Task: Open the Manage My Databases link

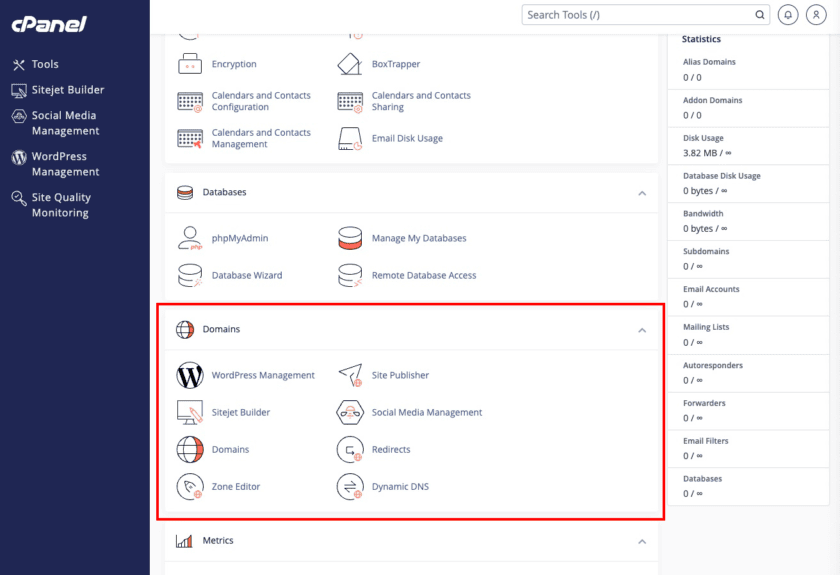Action: pos(419,238)
